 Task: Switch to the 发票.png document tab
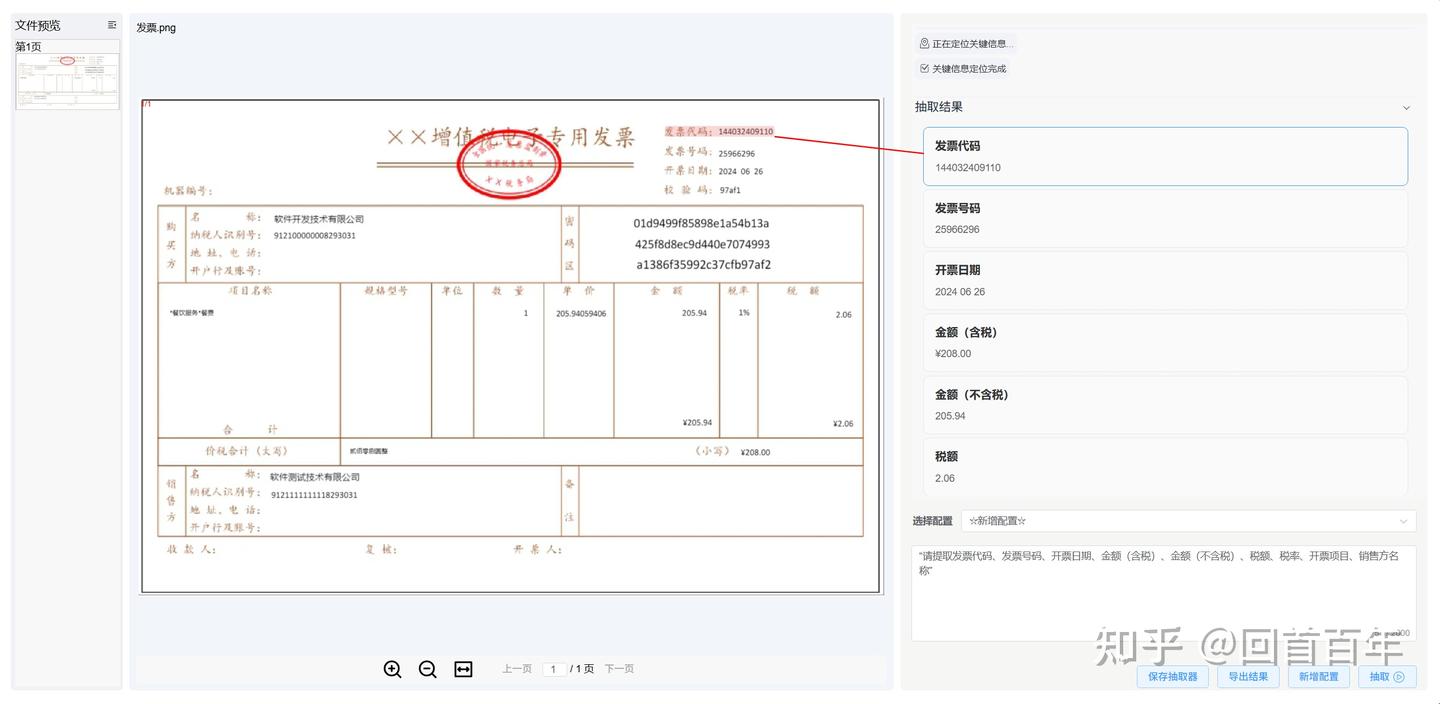[155, 27]
